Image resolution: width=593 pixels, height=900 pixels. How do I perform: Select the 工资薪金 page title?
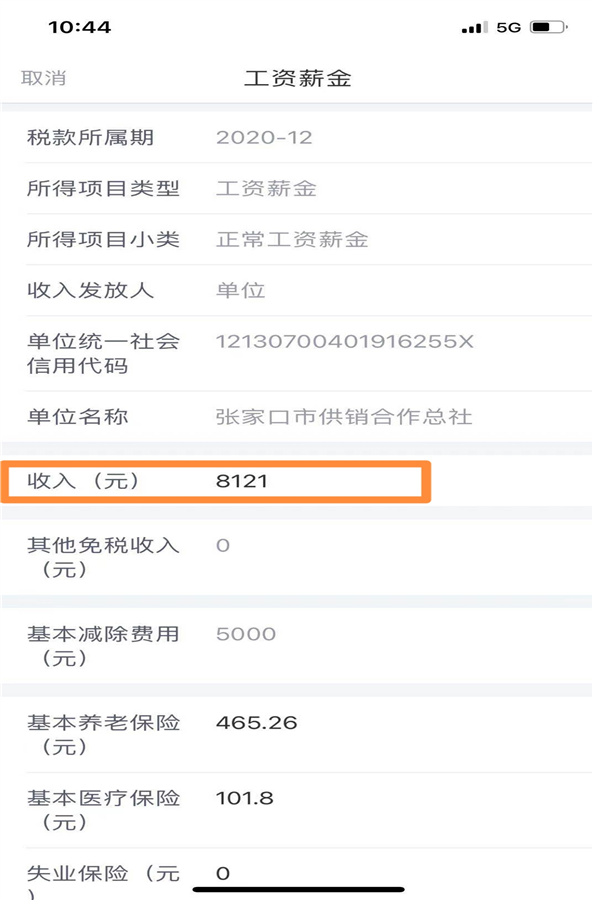pos(297,78)
